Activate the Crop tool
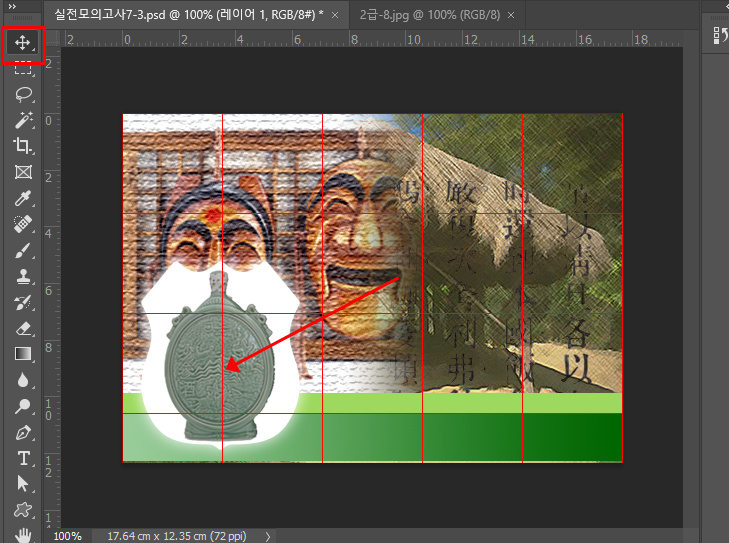This screenshot has height=543, width=729. [22, 146]
